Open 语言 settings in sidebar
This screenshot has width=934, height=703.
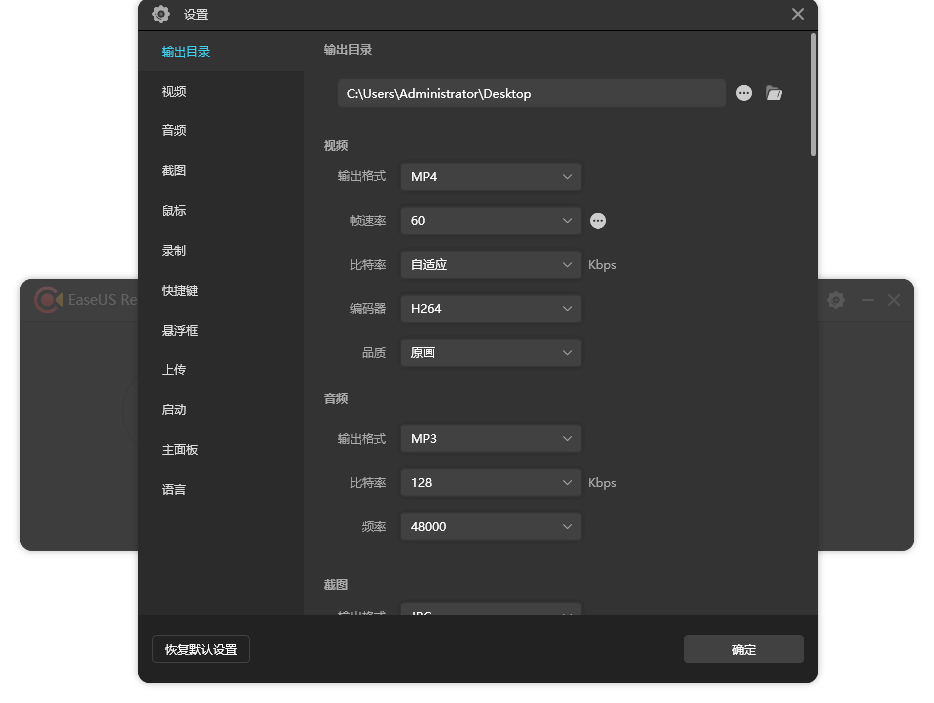tap(174, 490)
